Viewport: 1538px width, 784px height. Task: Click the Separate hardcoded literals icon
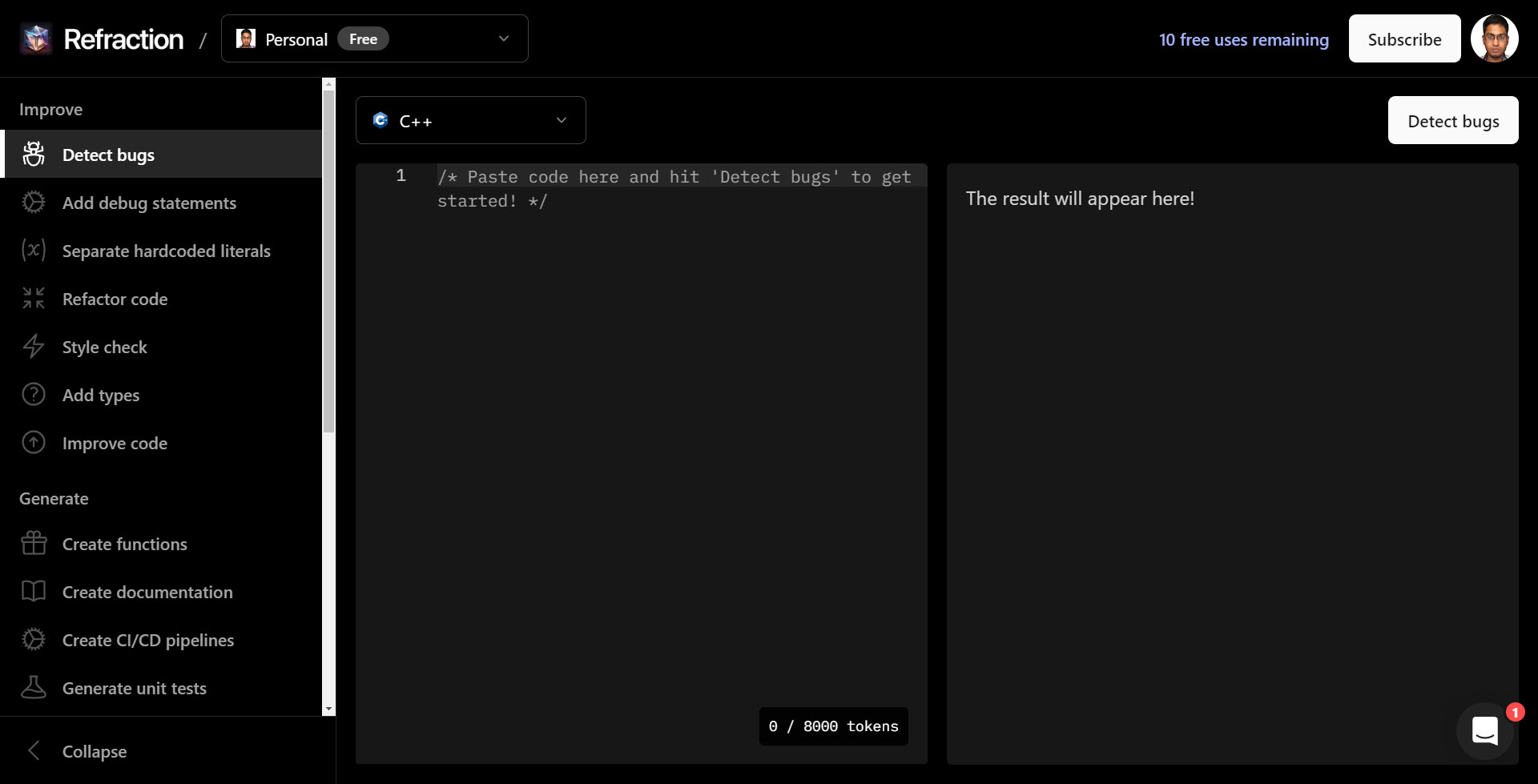point(34,251)
